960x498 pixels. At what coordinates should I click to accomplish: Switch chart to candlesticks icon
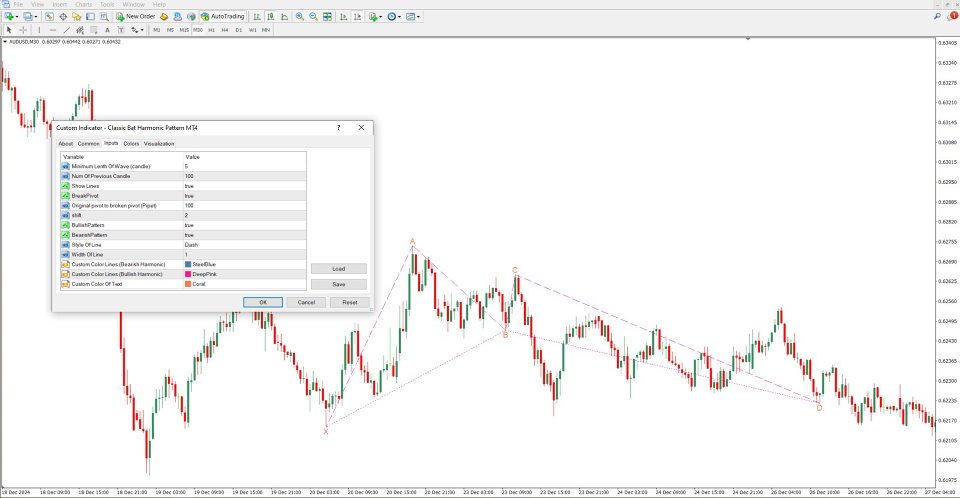[271, 17]
